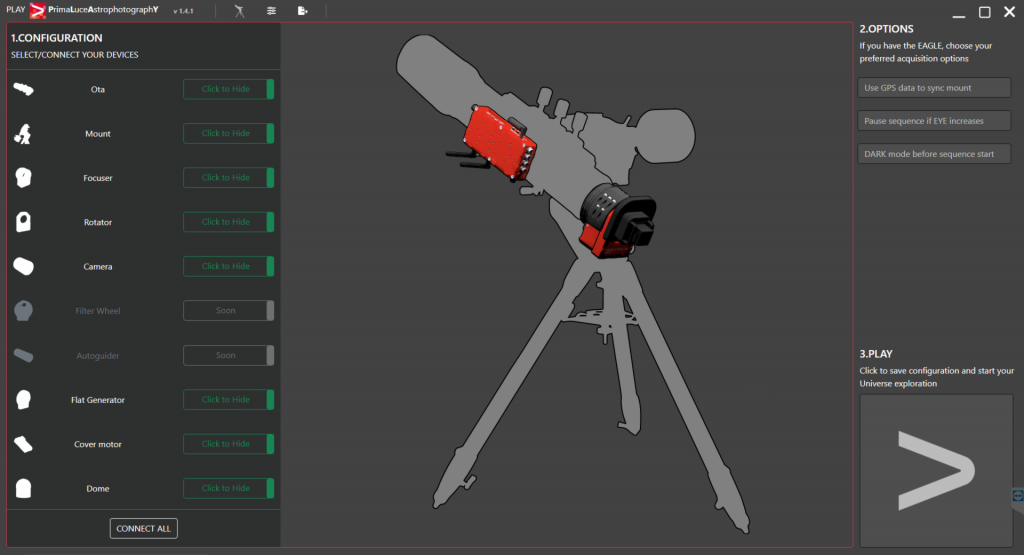Click the Ota telescope tube icon
The width and height of the screenshot is (1024, 555).
click(24, 89)
